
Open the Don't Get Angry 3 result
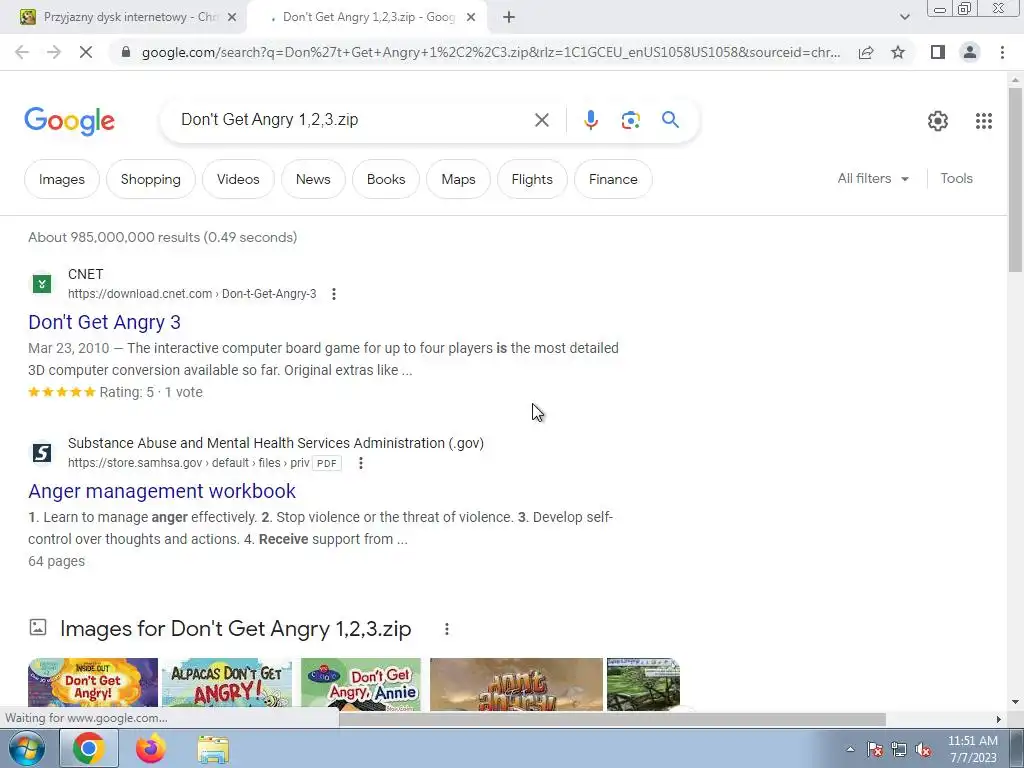[x=104, y=322]
